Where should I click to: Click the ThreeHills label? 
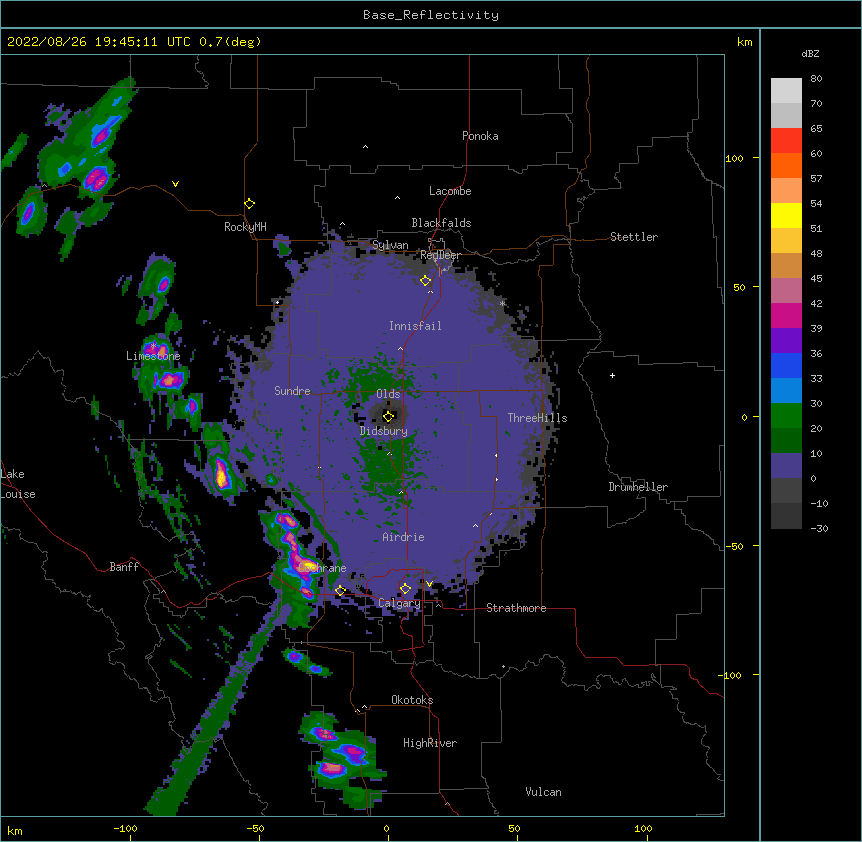click(538, 418)
